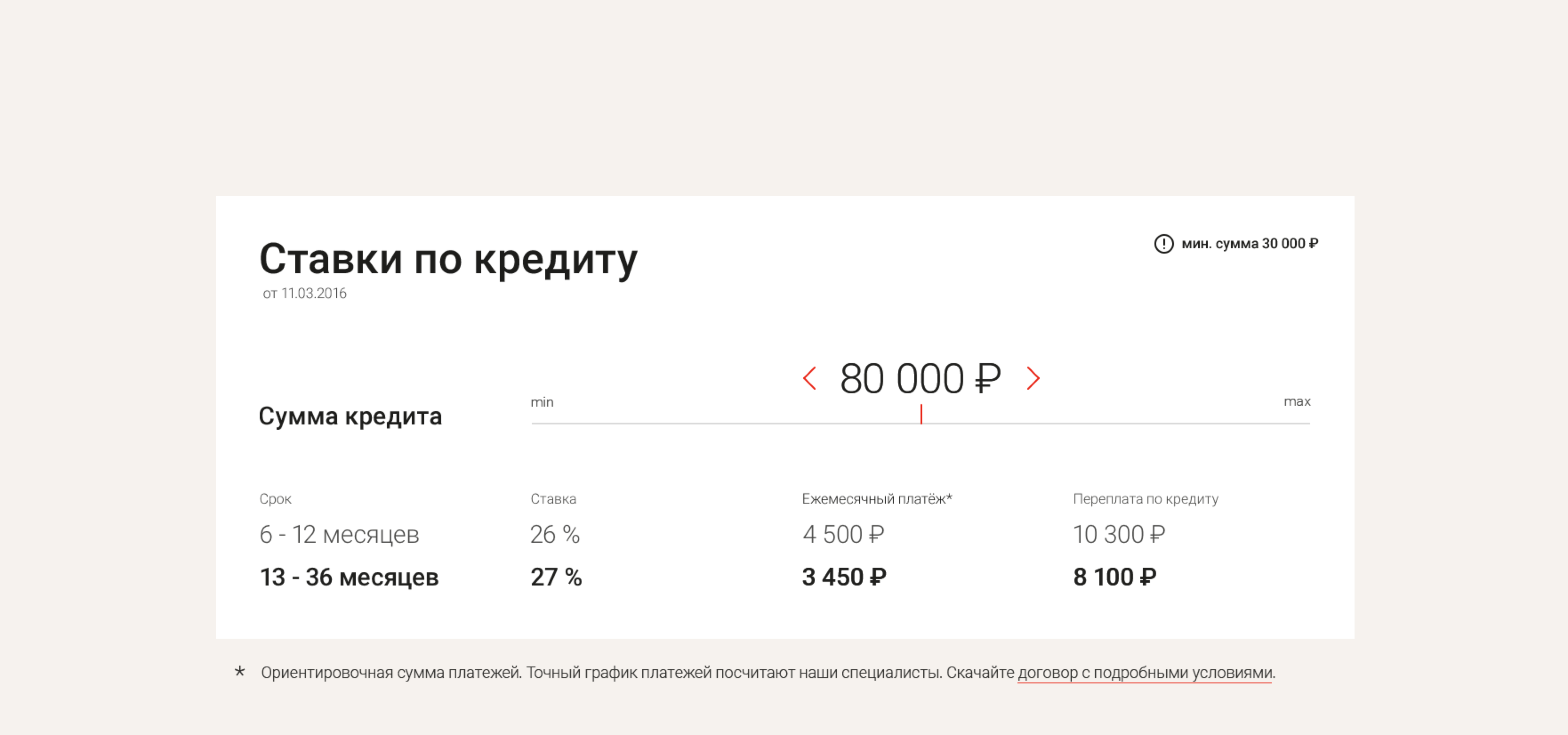Click the 80 000 ₽ amount value
The width and height of the screenshot is (1568, 735).
(920, 378)
